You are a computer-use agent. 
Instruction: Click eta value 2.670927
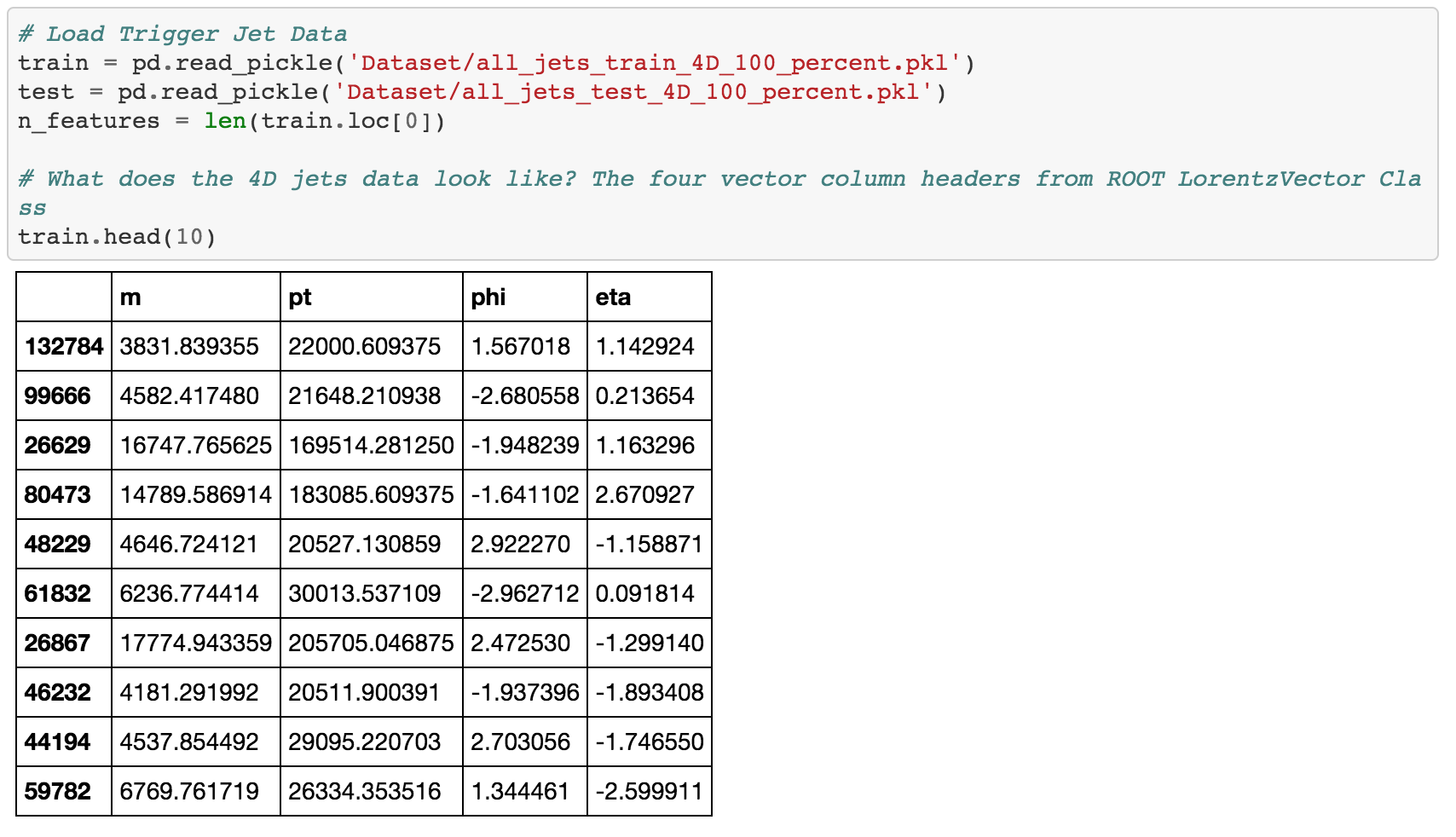tap(645, 494)
